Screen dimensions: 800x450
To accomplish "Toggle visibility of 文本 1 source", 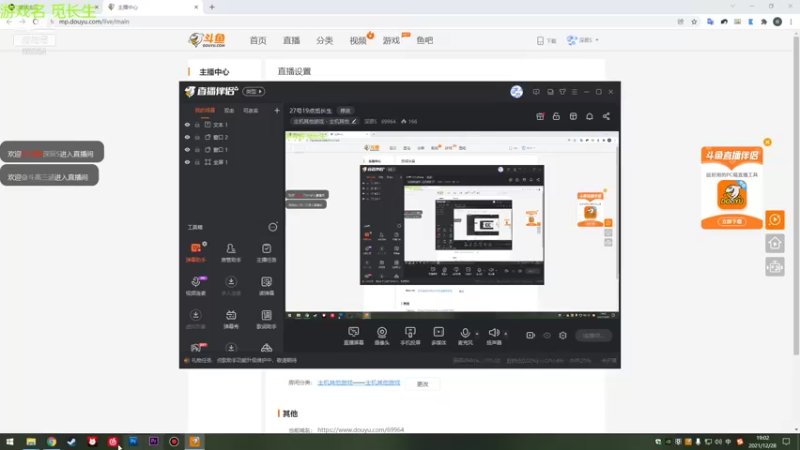I will tap(187, 124).
